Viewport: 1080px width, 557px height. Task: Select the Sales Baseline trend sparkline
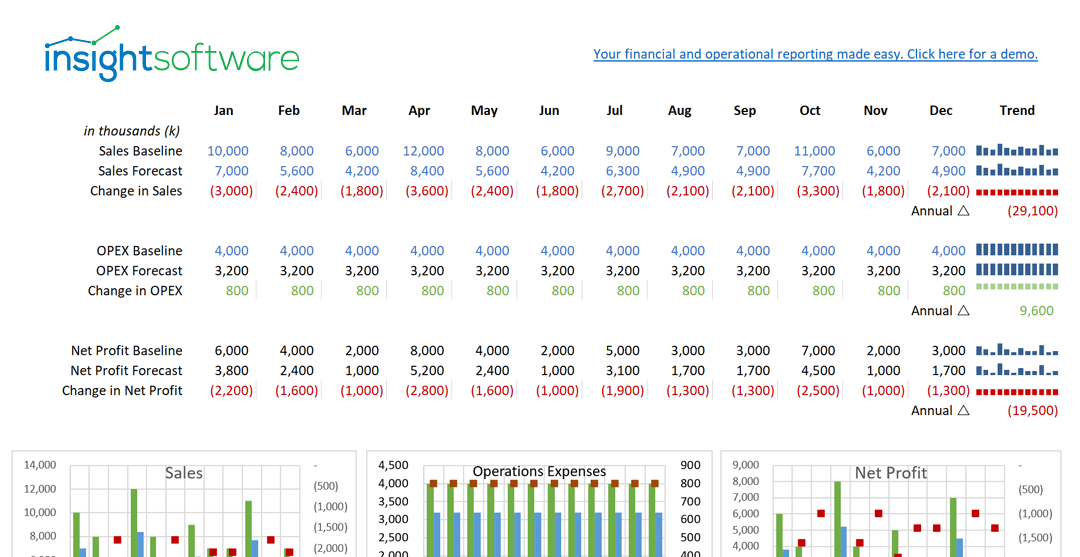[1017, 150]
